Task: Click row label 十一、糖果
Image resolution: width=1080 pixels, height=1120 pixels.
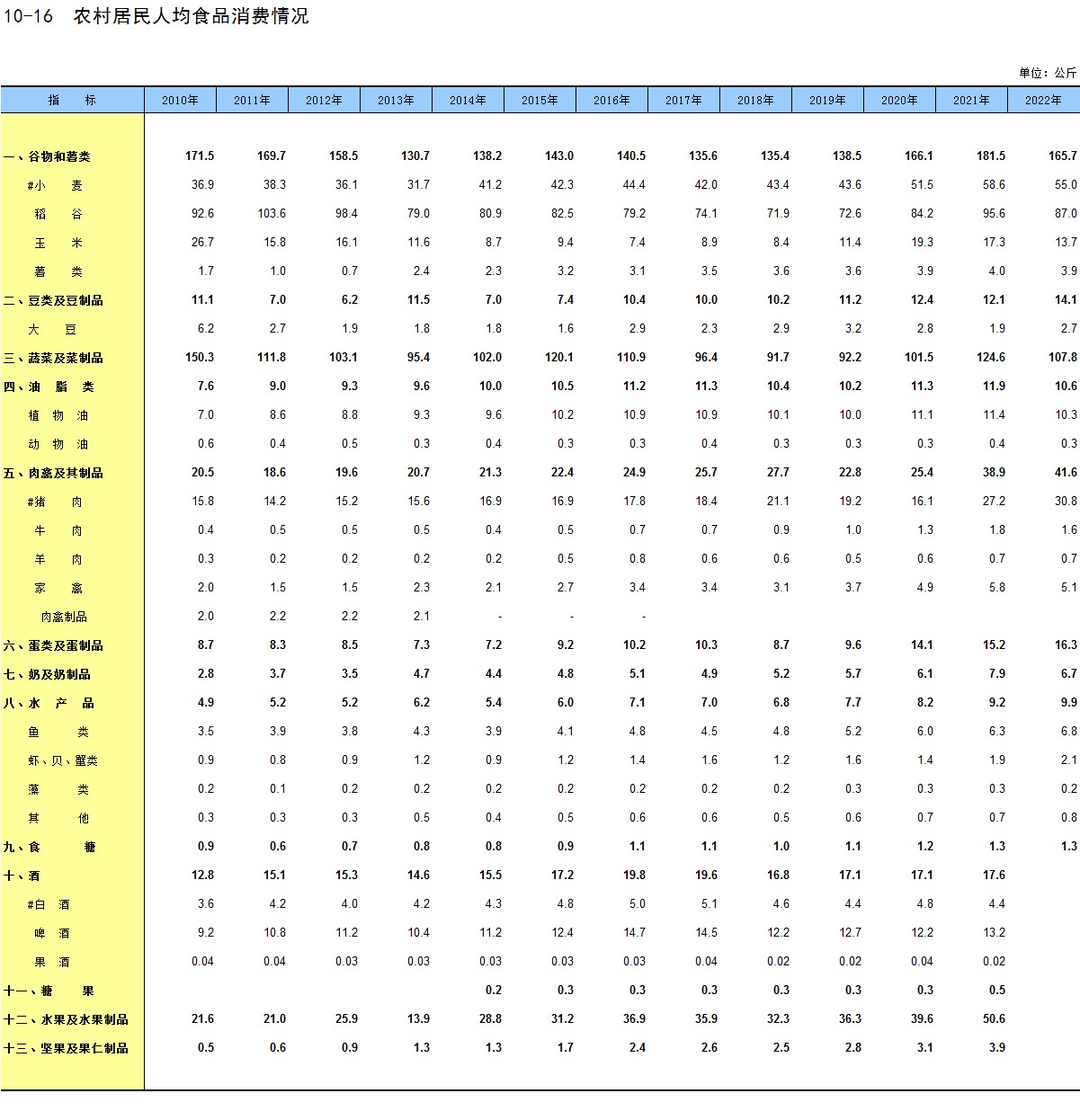Action: pyautogui.click(x=49, y=991)
